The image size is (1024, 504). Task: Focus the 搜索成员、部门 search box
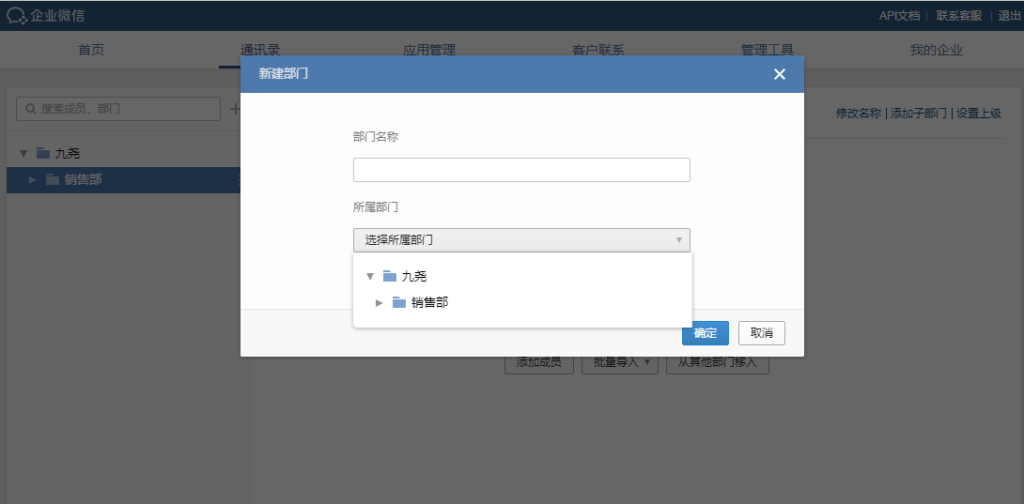tap(118, 109)
